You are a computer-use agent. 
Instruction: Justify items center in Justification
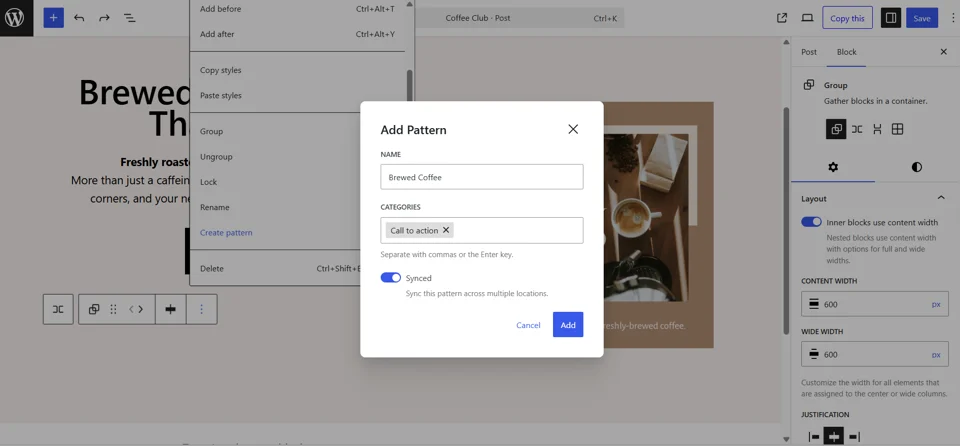pos(834,436)
